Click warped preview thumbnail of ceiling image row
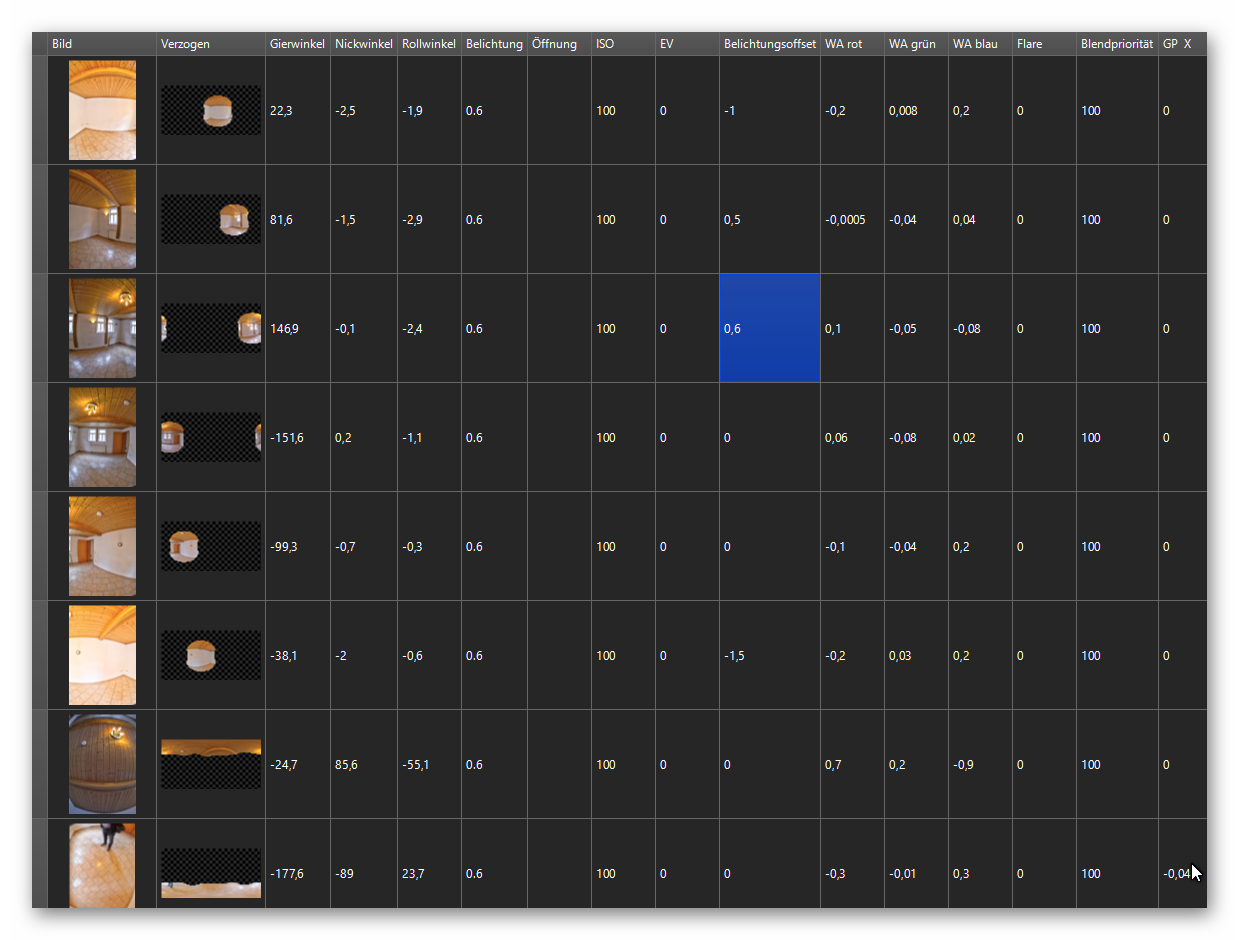The height and width of the screenshot is (940, 1239). click(211, 764)
